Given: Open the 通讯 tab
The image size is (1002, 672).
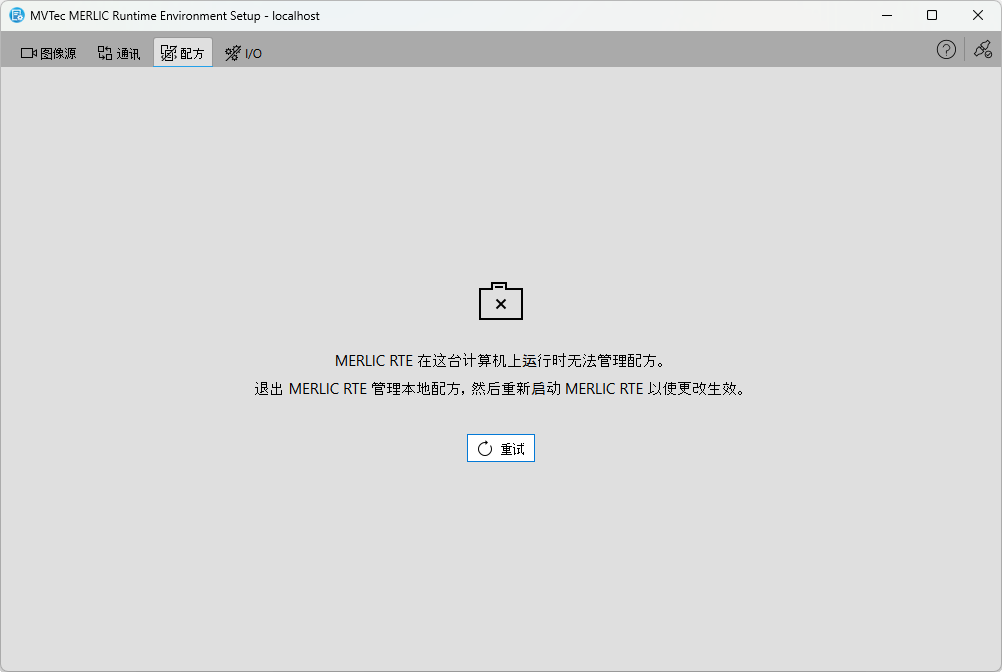Looking at the screenshot, I should pos(119,52).
